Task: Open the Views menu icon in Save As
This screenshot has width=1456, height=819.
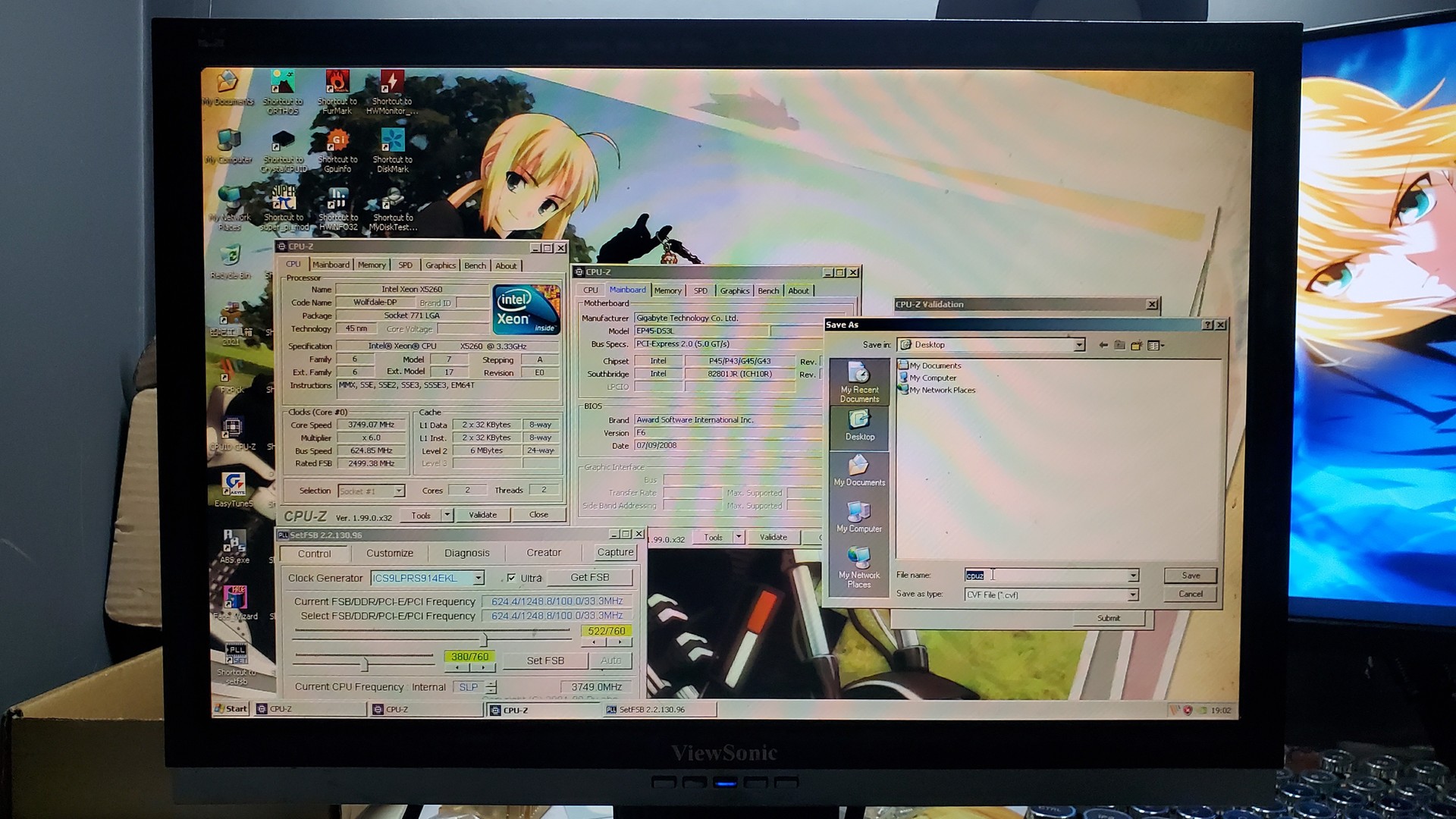Action: coord(1155,345)
